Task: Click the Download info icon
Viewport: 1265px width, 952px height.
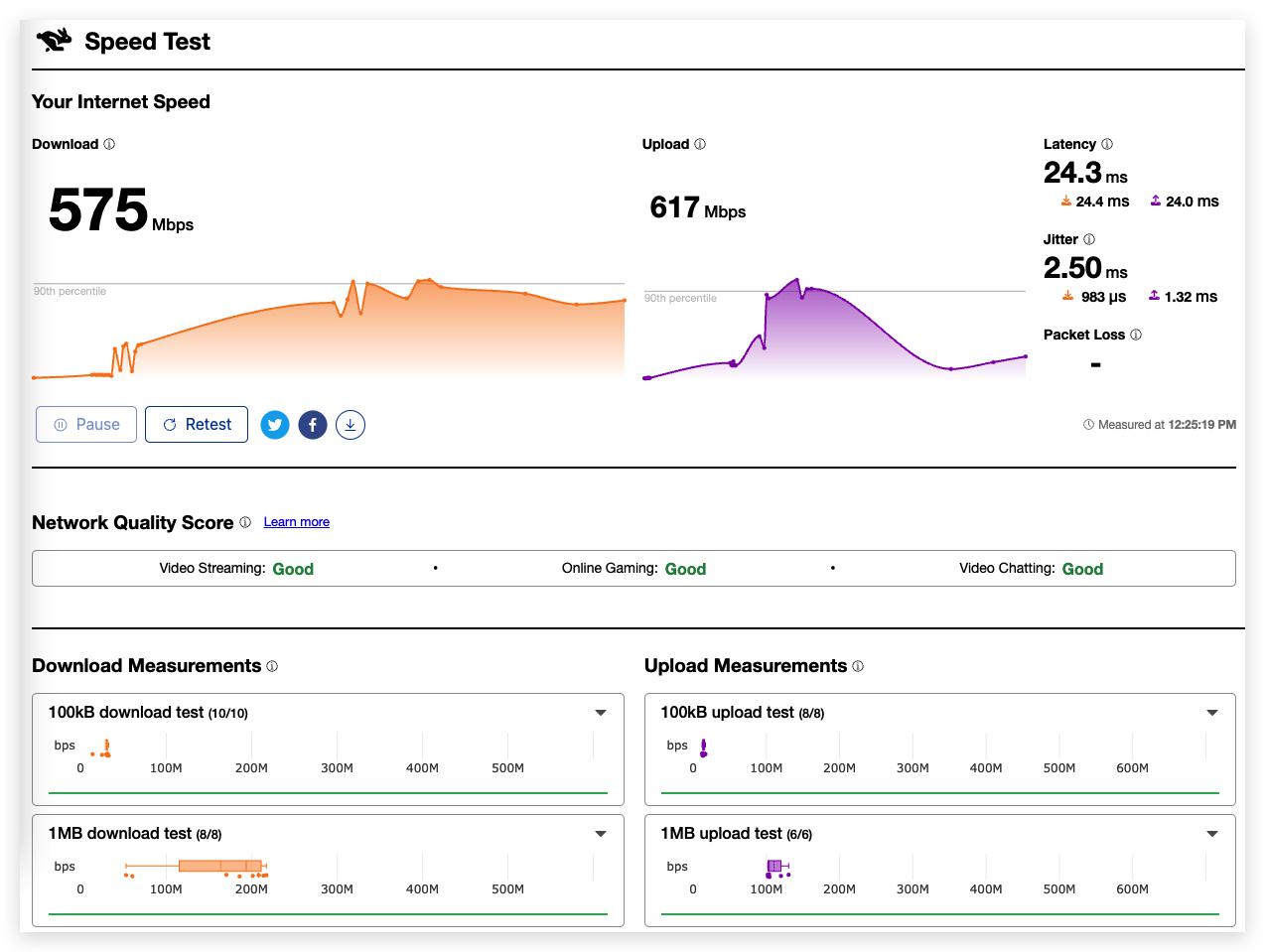Action: point(109,144)
